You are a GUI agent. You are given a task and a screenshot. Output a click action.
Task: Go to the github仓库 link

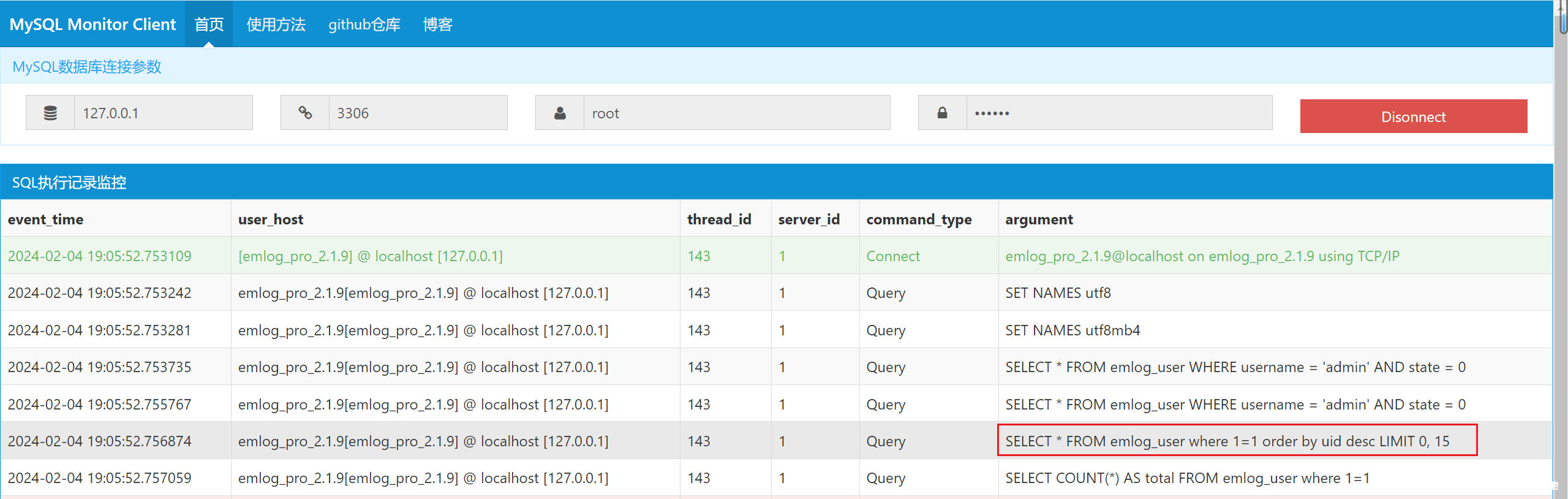pyautogui.click(x=364, y=25)
